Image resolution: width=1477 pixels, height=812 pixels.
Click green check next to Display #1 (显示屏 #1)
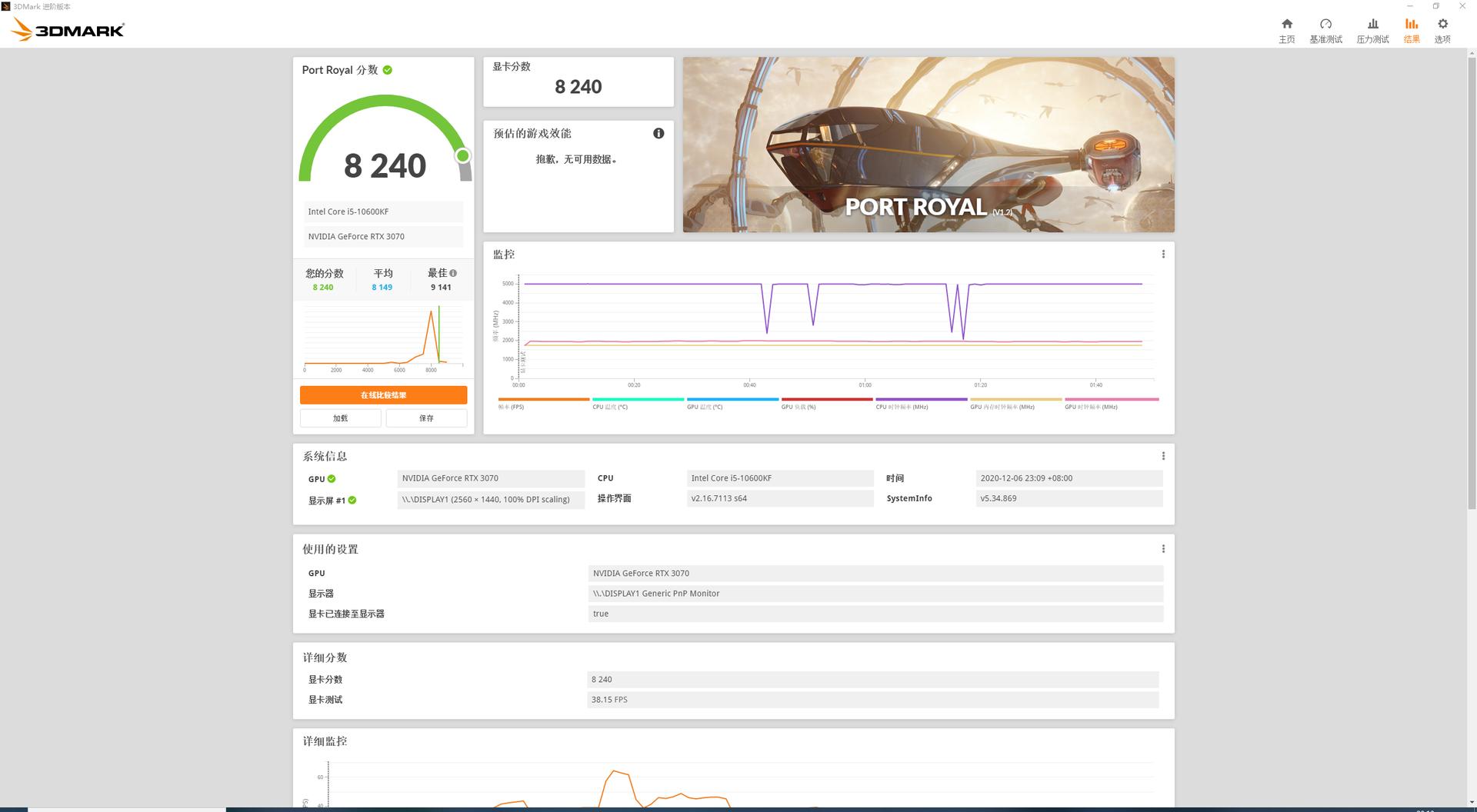pyautogui.click(x=352, y=500)
